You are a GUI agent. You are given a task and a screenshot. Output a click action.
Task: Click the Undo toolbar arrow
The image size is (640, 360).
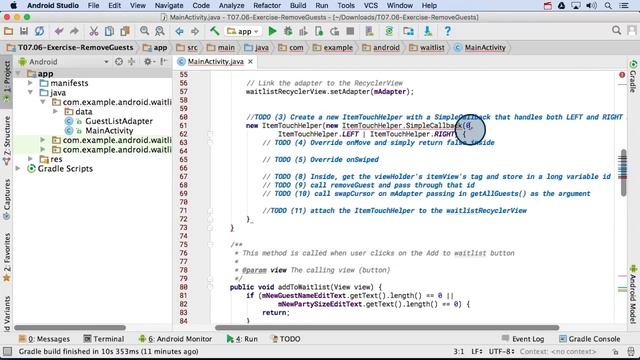click(59, 31)
